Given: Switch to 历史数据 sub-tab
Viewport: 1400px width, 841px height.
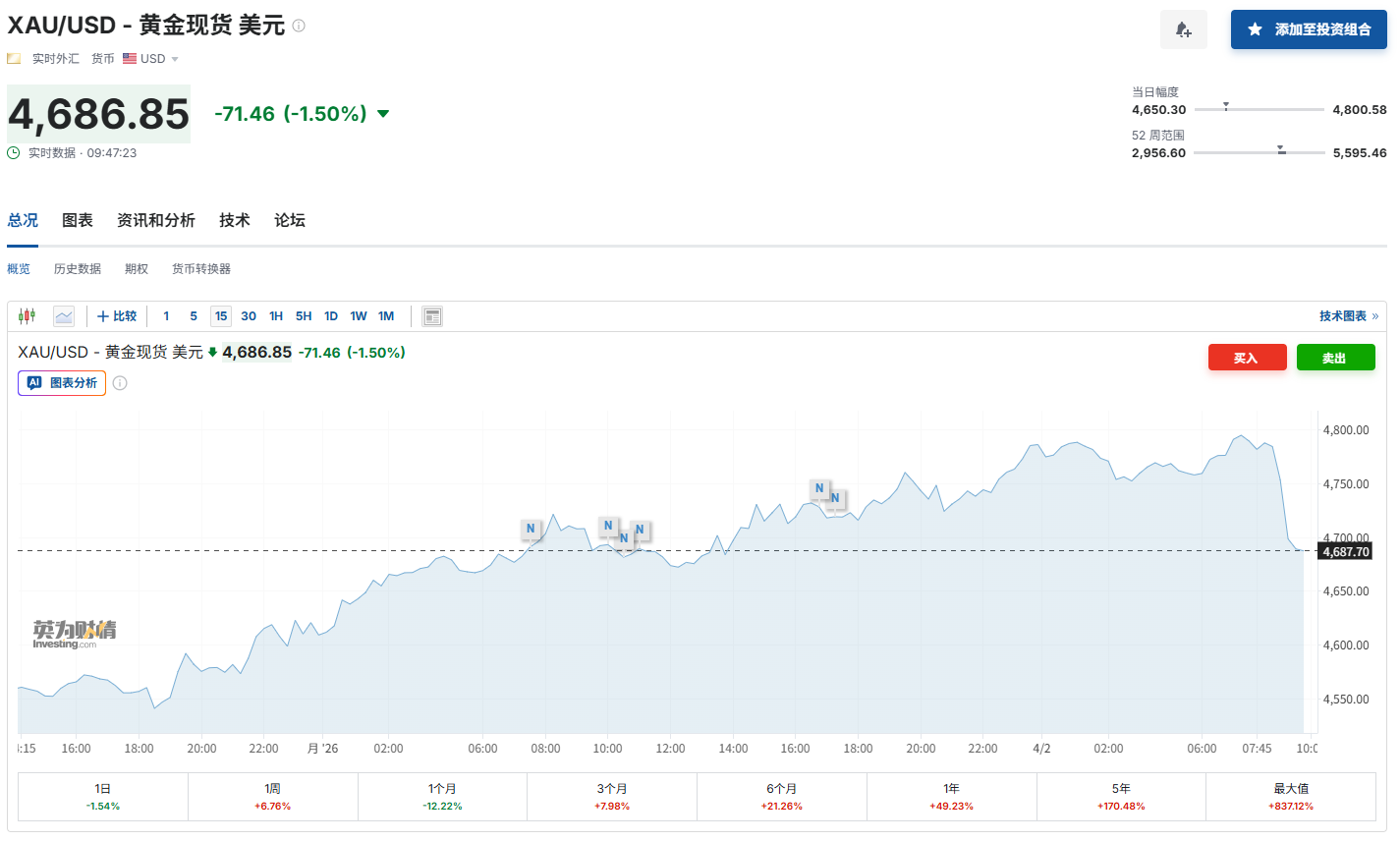Looking at the screenshot, I should (78, 269).
